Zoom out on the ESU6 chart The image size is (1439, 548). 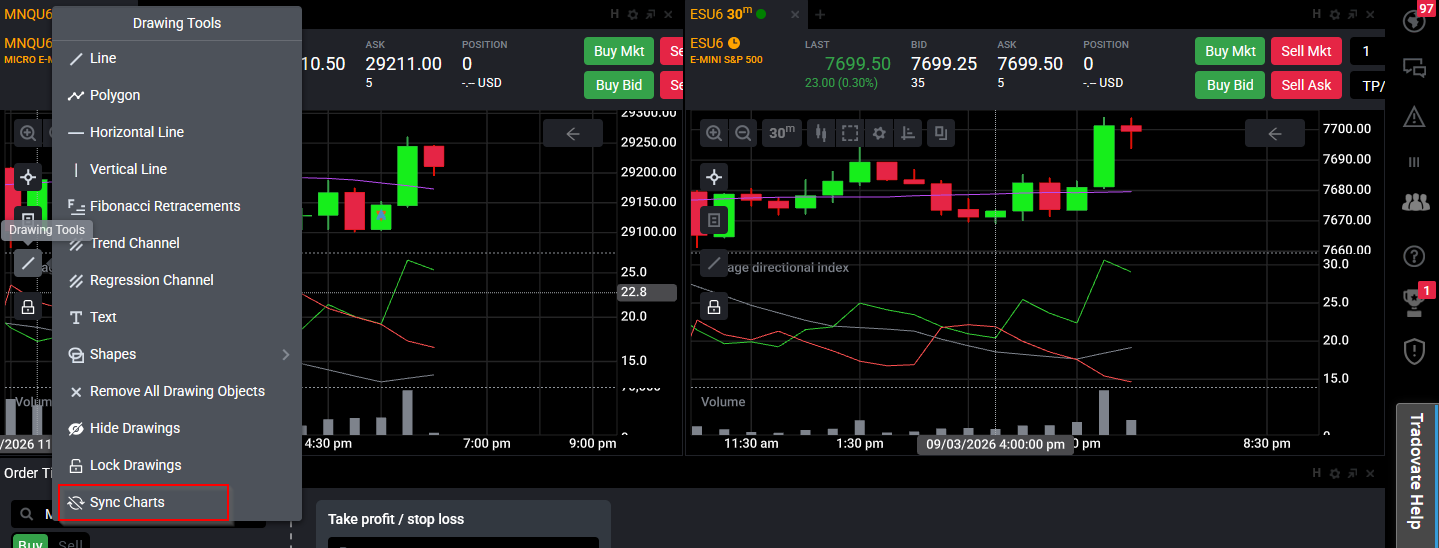click(x=743, y=133)
